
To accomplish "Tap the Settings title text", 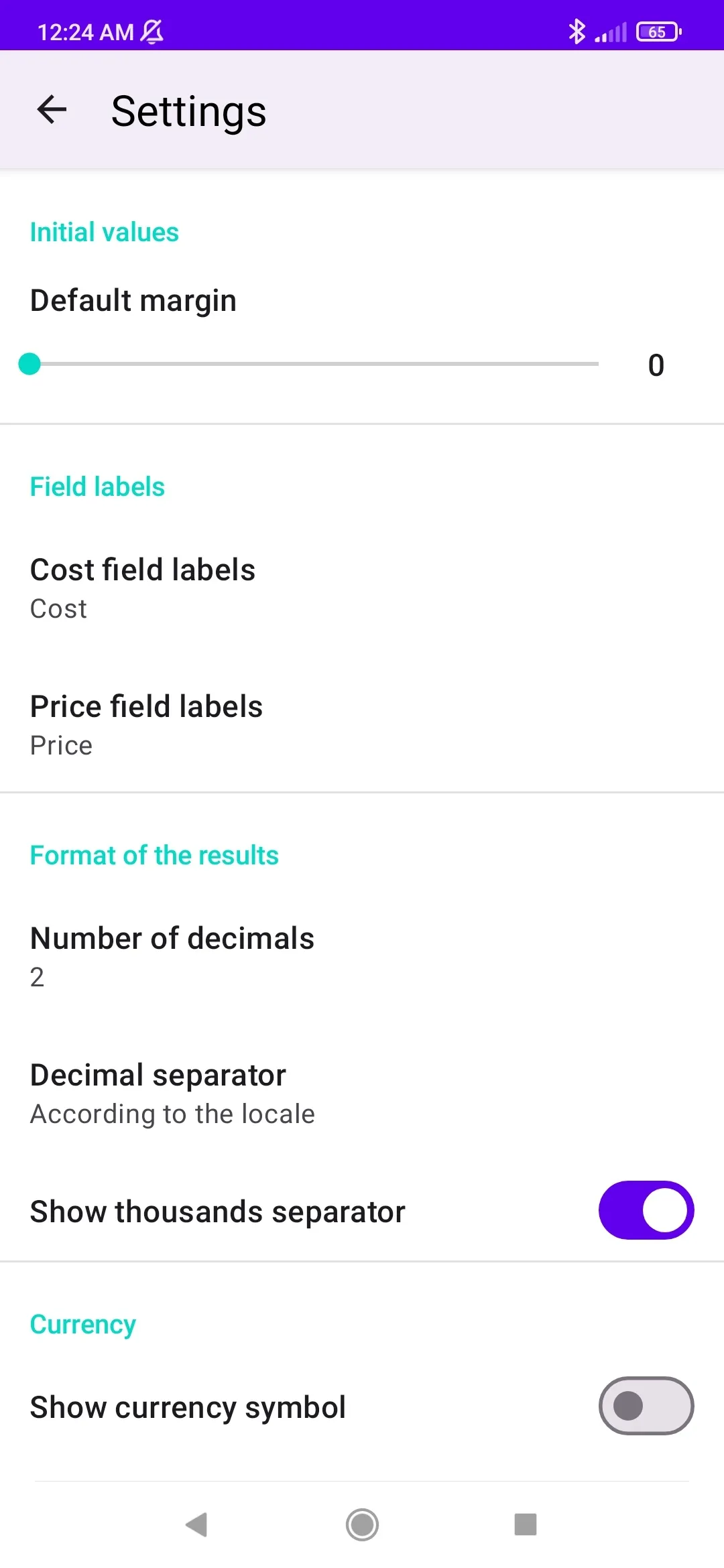I will click(189, 111).
